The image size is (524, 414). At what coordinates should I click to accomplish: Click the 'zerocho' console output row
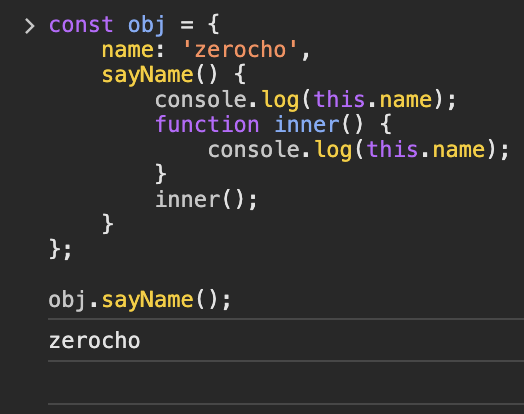[x=286, y=340]
